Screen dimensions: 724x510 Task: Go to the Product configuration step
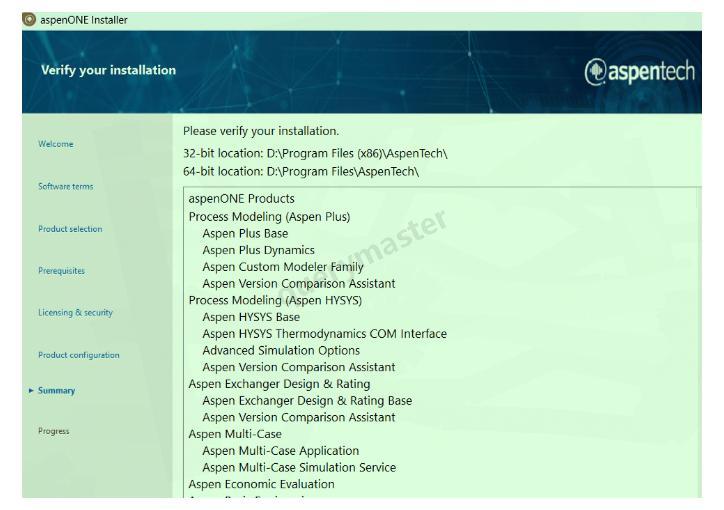click(78, 355)
